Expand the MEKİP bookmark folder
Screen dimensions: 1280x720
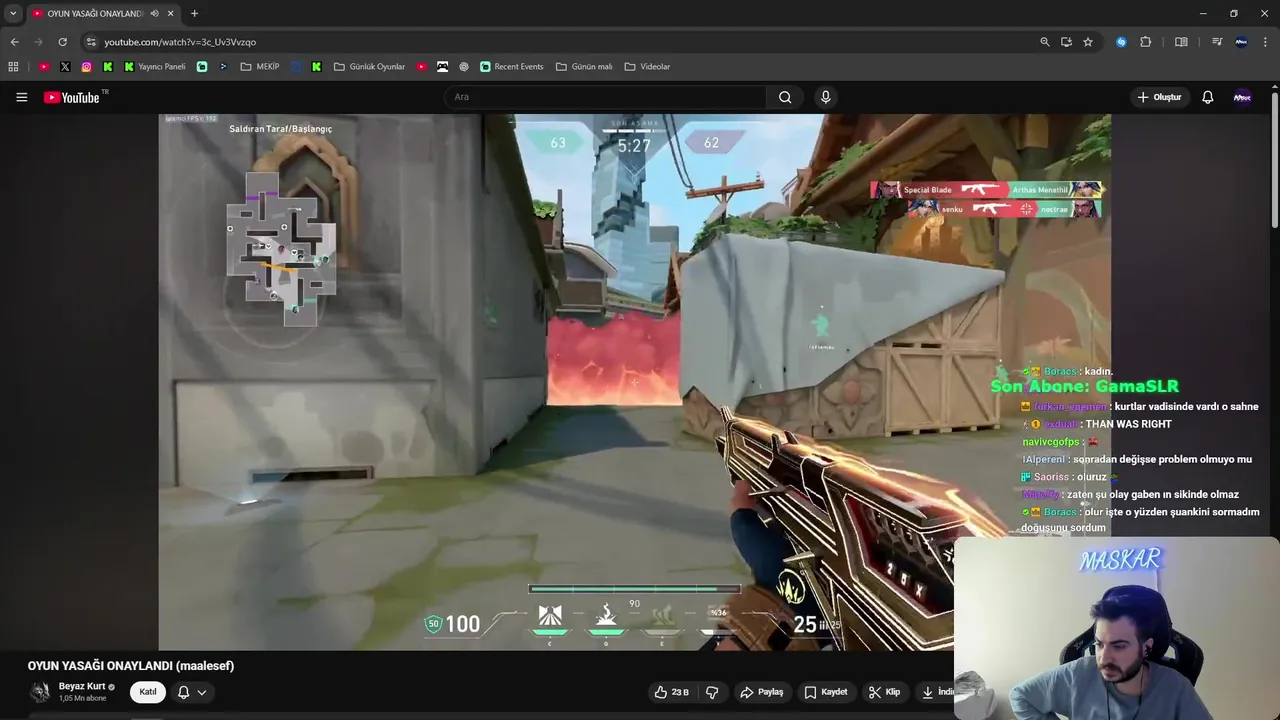260,67
